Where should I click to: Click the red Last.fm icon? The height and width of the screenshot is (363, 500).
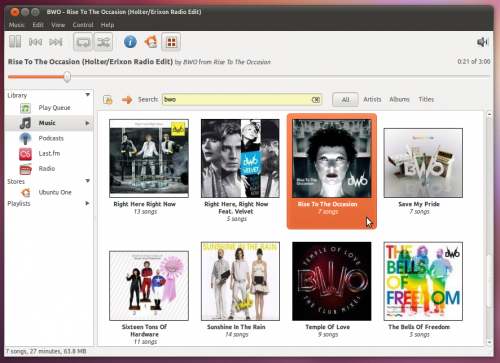(25, 154)
